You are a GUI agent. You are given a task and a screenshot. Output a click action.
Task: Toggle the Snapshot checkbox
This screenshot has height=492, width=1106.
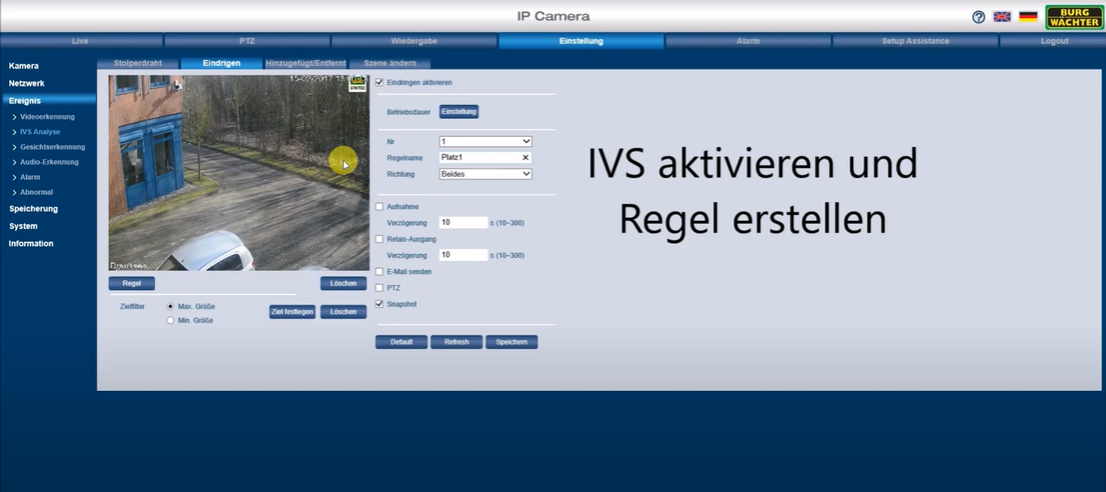pyautogui.click(x=380, y=304)
